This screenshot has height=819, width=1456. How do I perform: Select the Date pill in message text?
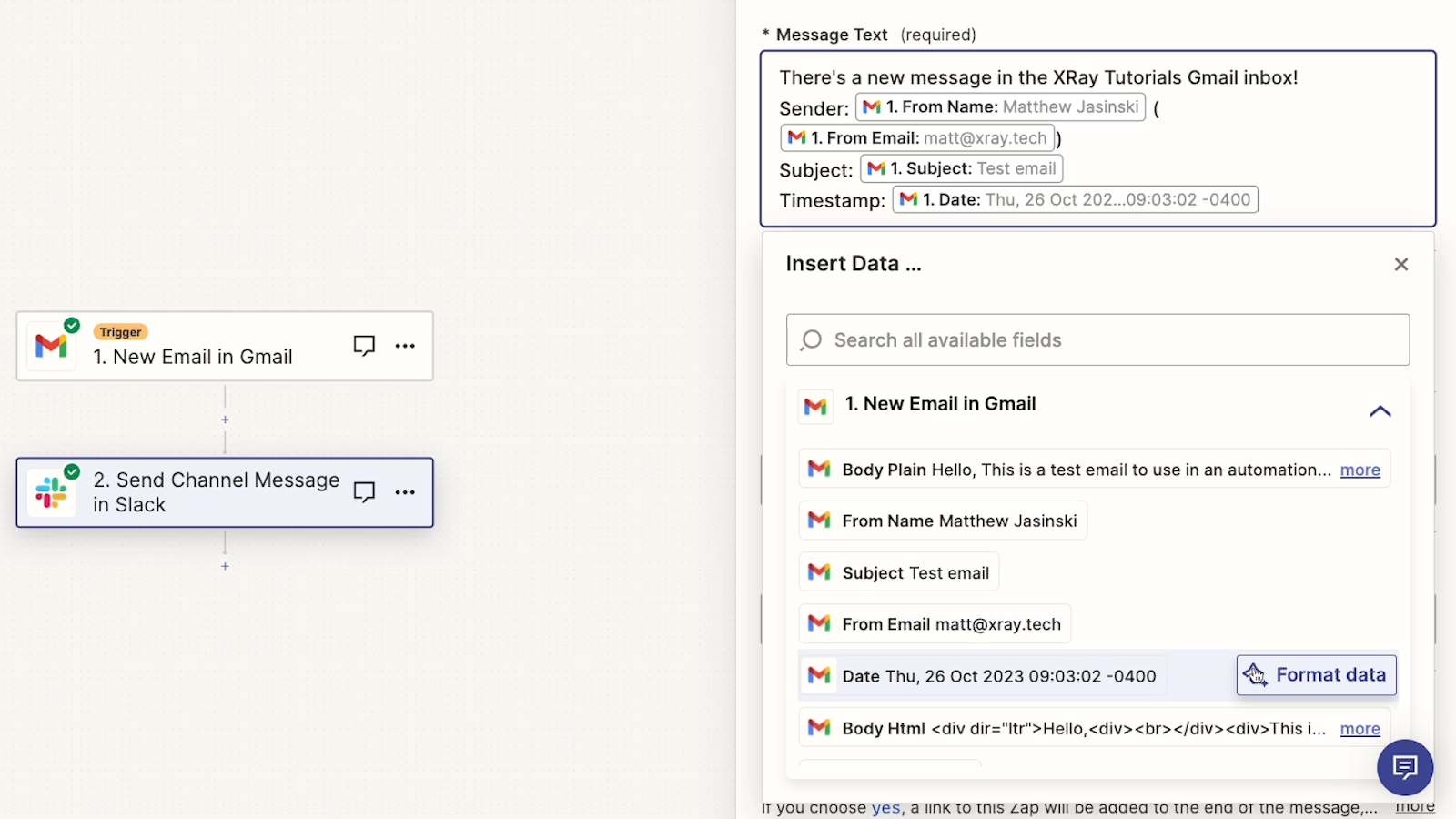point(1076,200)
